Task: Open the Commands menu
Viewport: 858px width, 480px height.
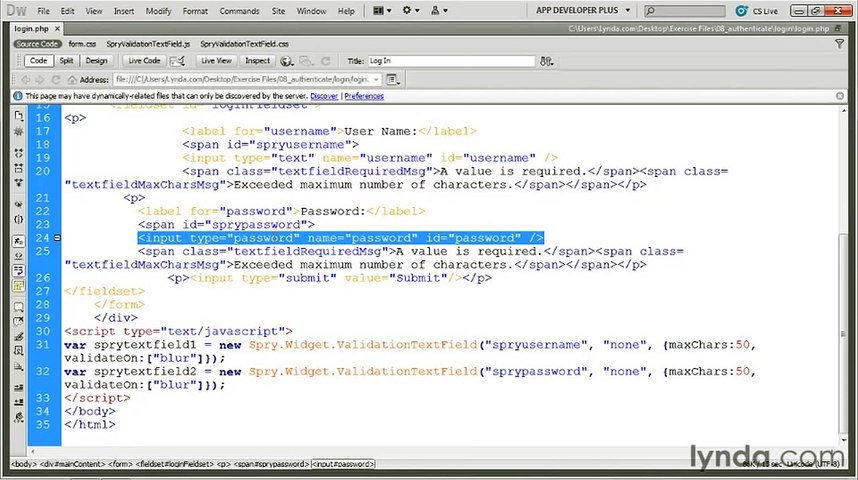Action: coord(239,11)
